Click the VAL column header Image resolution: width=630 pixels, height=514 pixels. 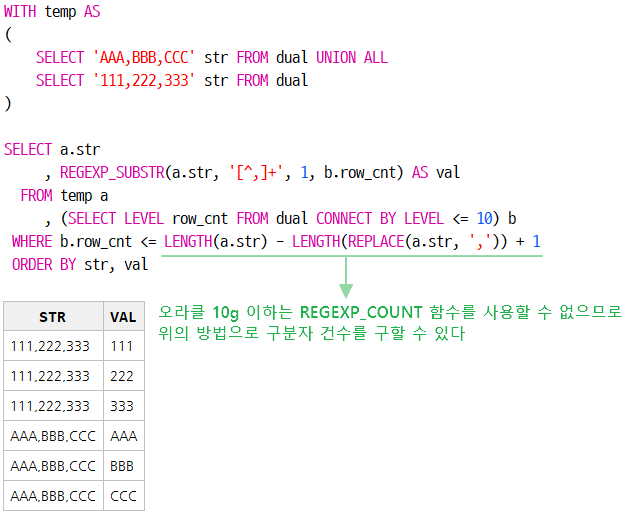124,317
